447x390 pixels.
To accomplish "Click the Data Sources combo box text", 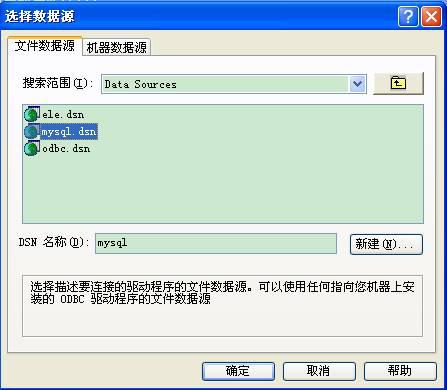I will point(140,84).
